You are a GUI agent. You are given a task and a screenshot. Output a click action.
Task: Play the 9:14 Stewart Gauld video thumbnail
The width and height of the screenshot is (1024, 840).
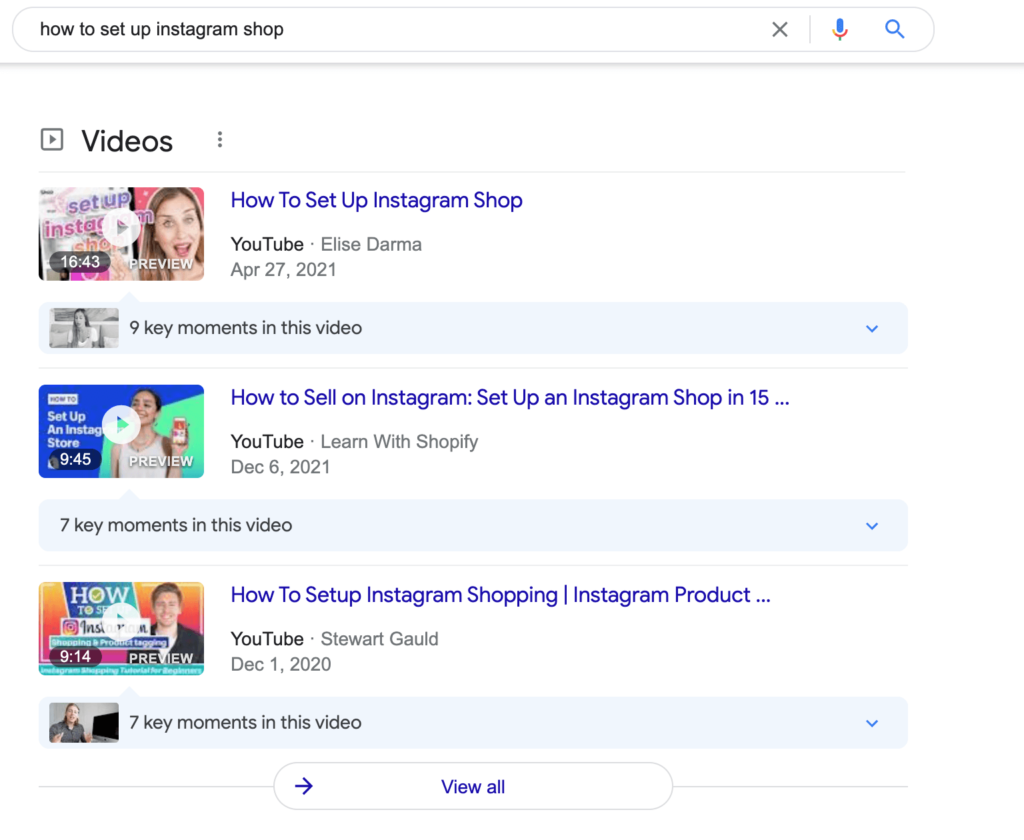pyautogui.click(x=121, y=628)
